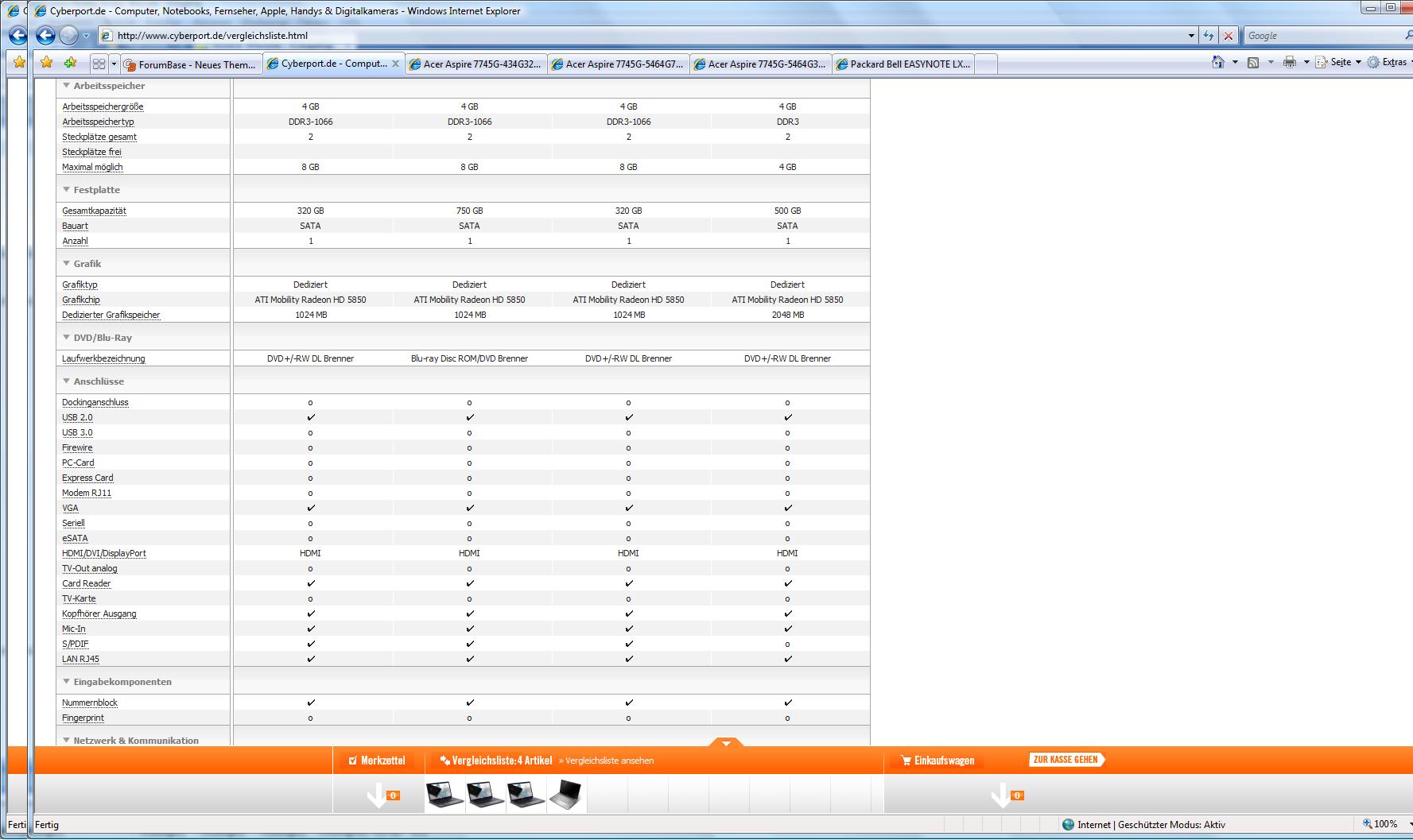This screenshot has height=840, width=1413.
Task: Open the Seite menu
Action: click(1338, 62)
